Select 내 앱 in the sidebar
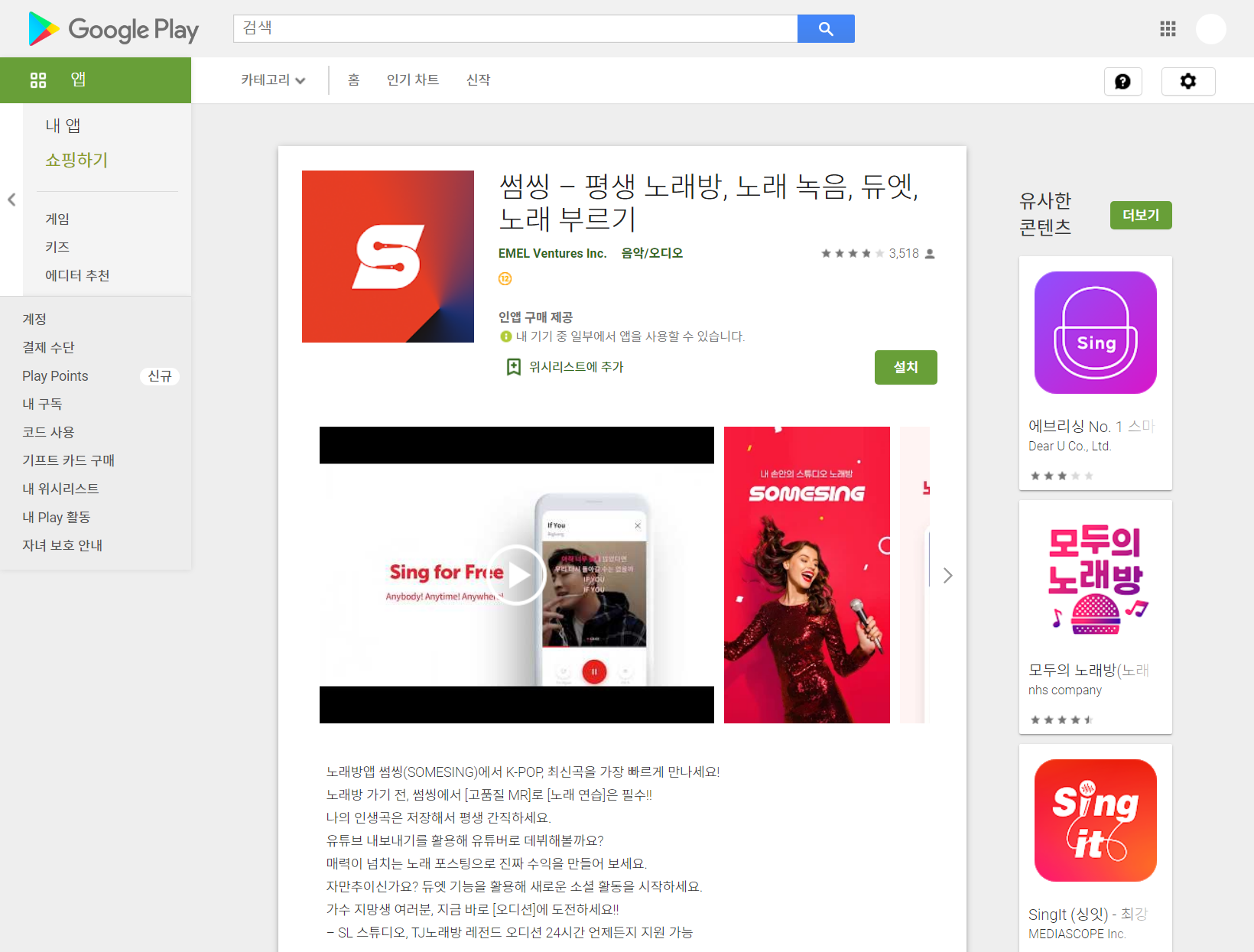The image size is (1254, 952). point(63,125)
